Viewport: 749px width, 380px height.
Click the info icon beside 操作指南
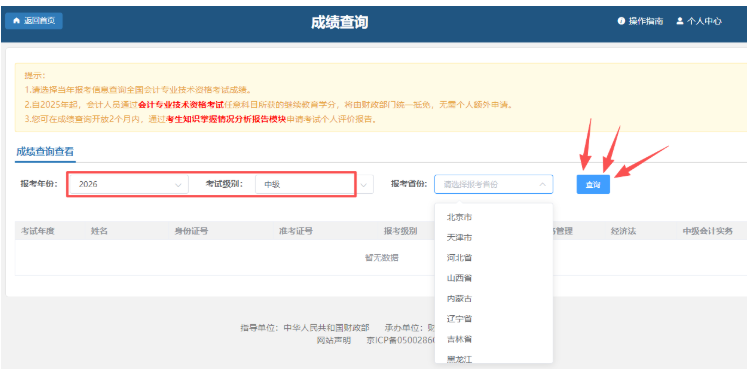(621, 21)
